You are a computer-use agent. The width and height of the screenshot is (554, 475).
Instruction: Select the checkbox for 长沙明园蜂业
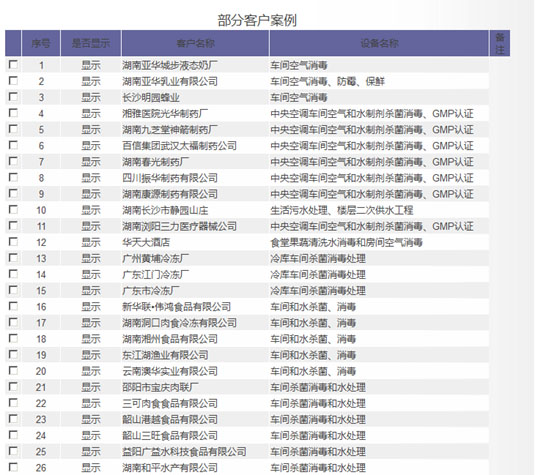[x=13, y=96]
